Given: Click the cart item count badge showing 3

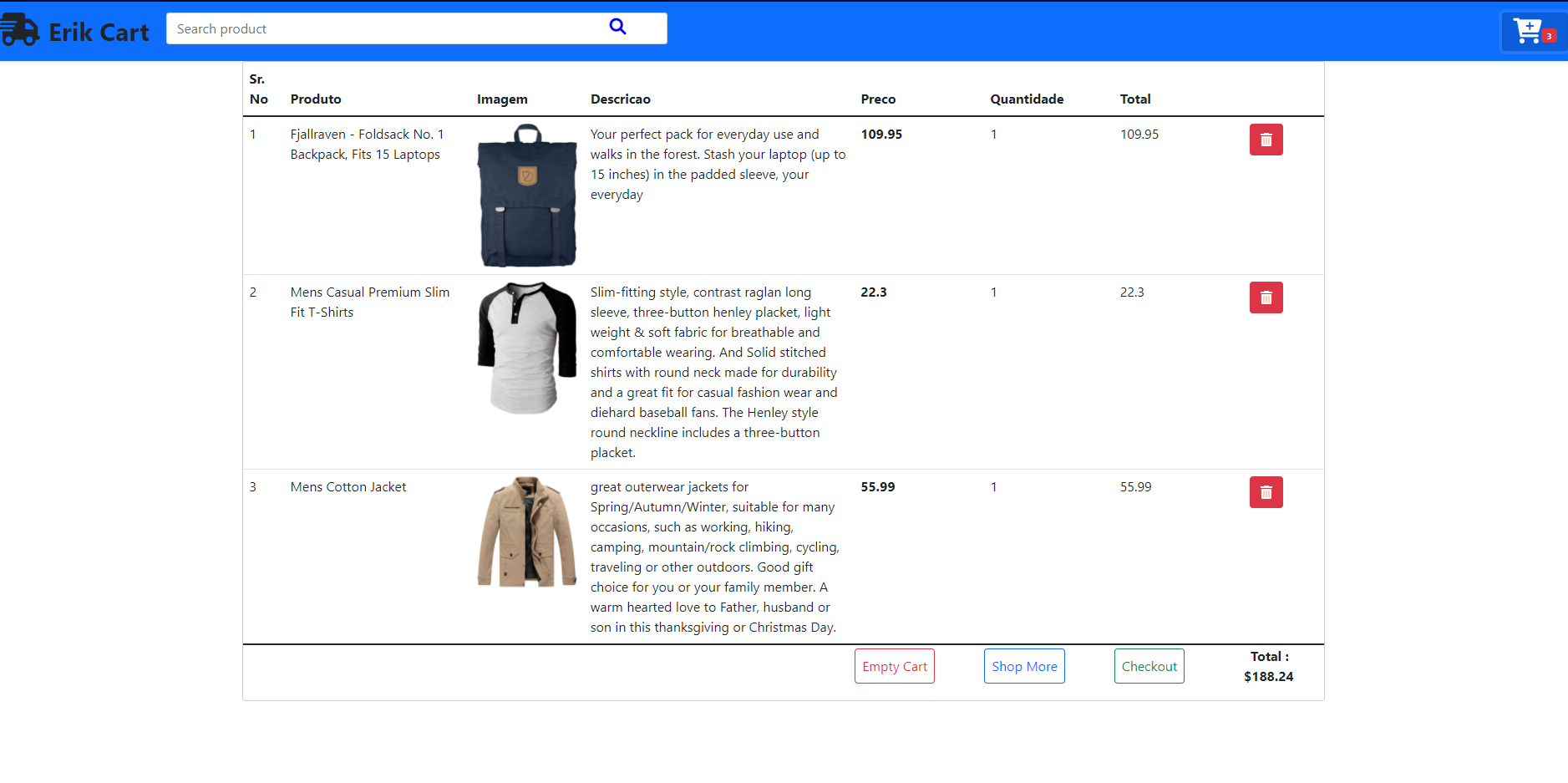Looking at the screenshot, I should 1549,38.
